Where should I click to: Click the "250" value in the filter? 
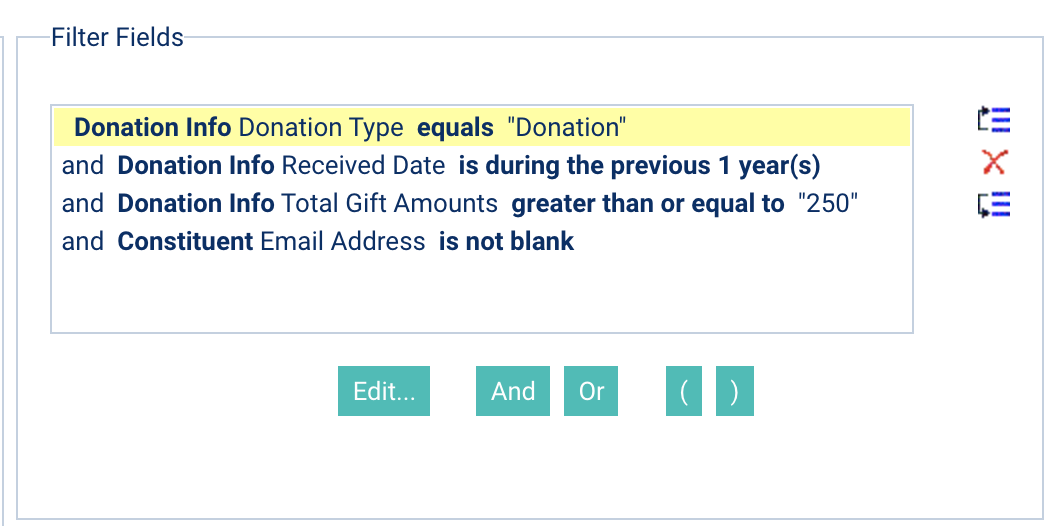point(827,203)
